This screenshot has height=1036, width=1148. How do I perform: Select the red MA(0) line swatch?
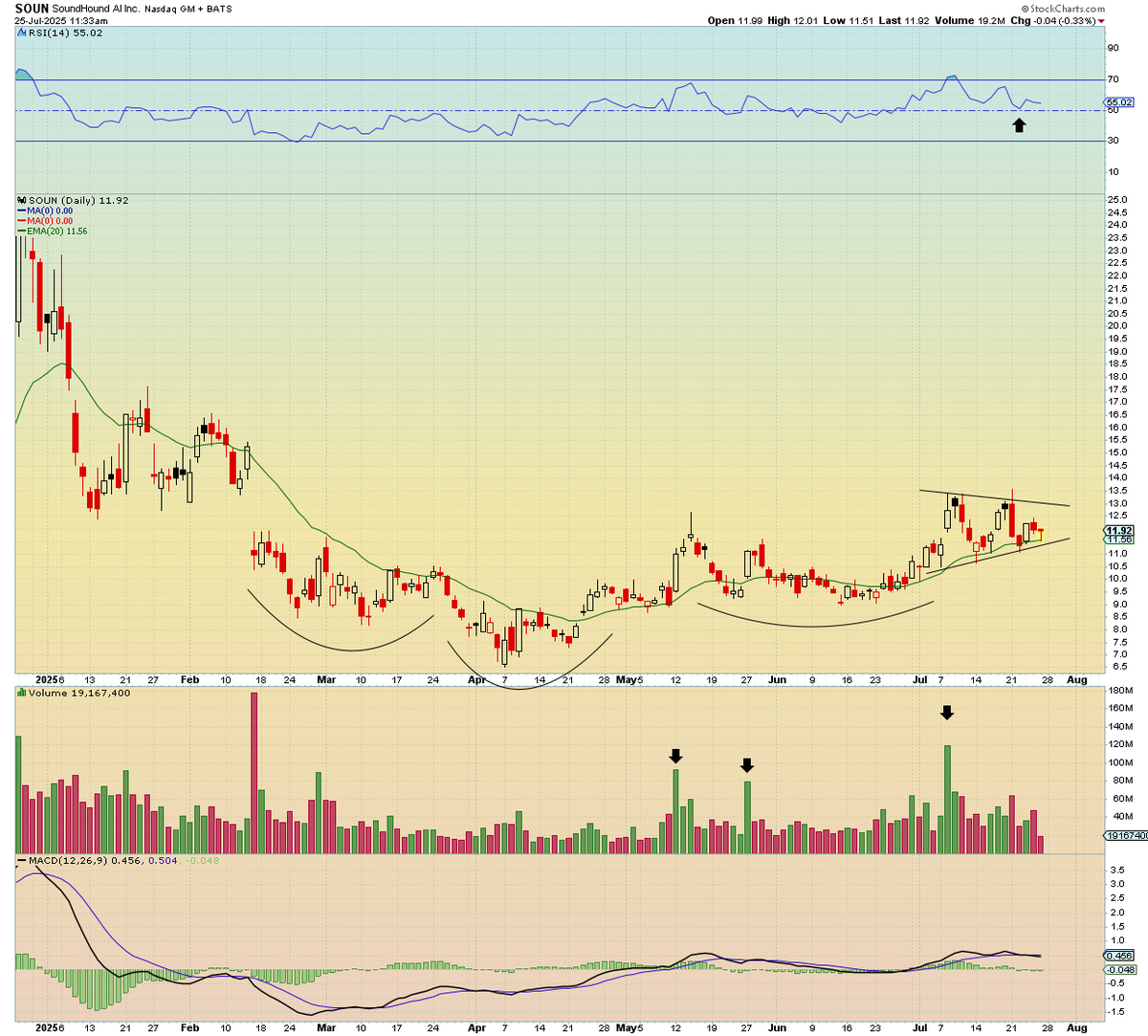click(21, 221)
